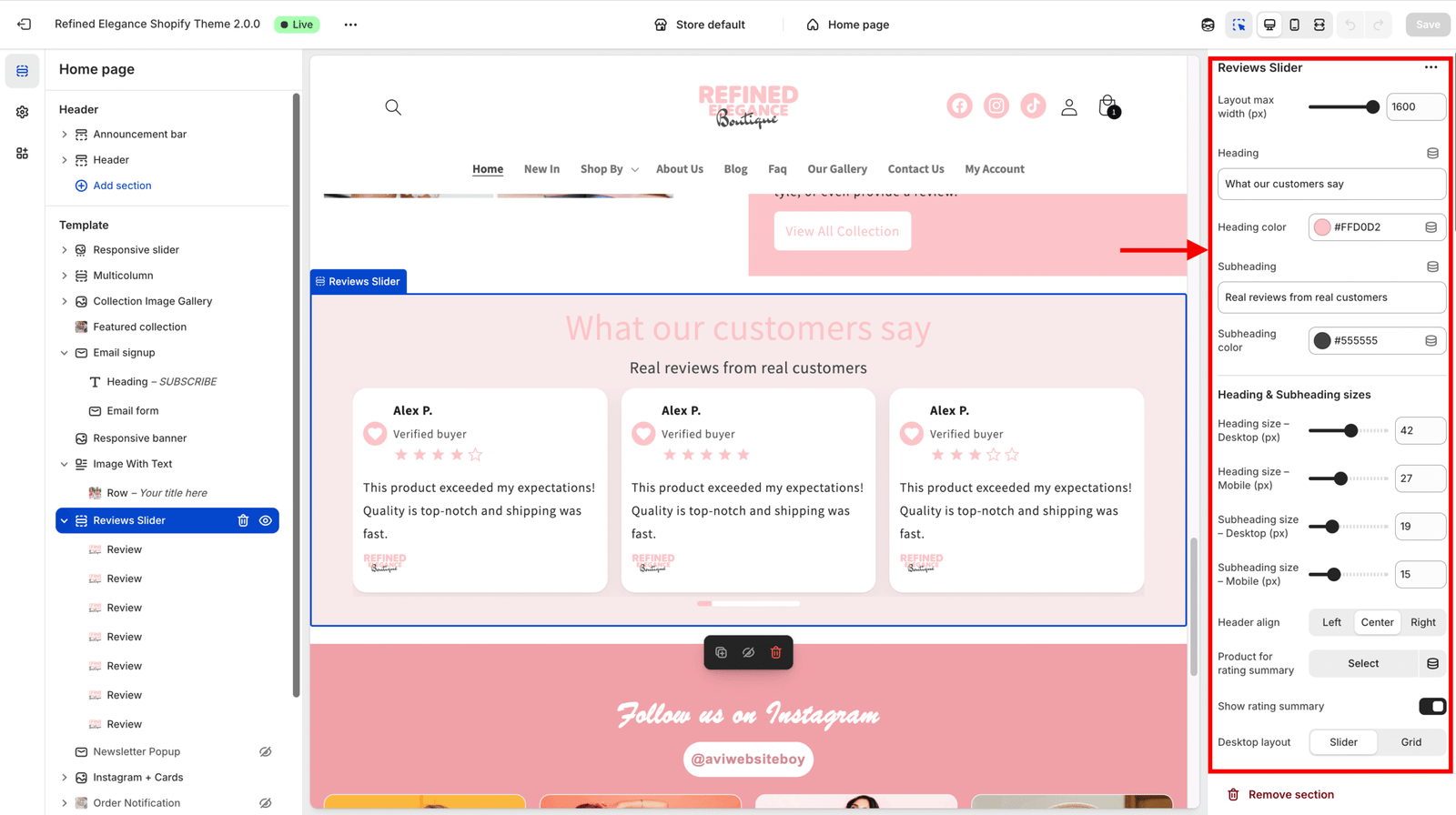Collapse the Email signup section
Screen dimensions: 1456x815
[x=65, y=353]
